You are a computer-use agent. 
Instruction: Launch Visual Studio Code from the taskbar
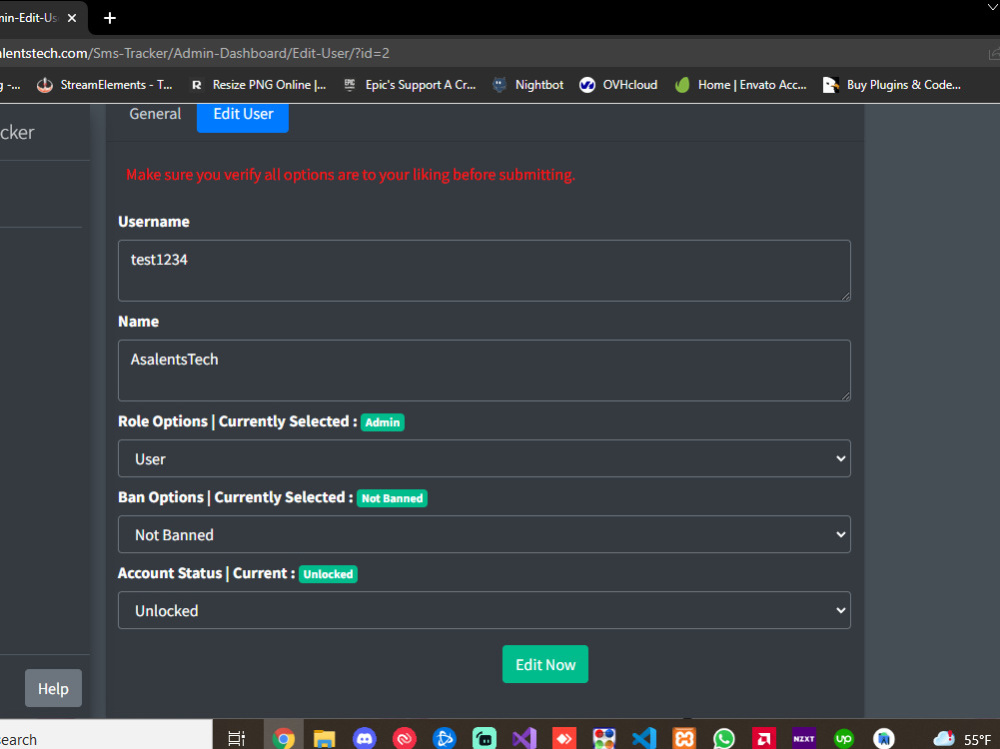[644, 738]
